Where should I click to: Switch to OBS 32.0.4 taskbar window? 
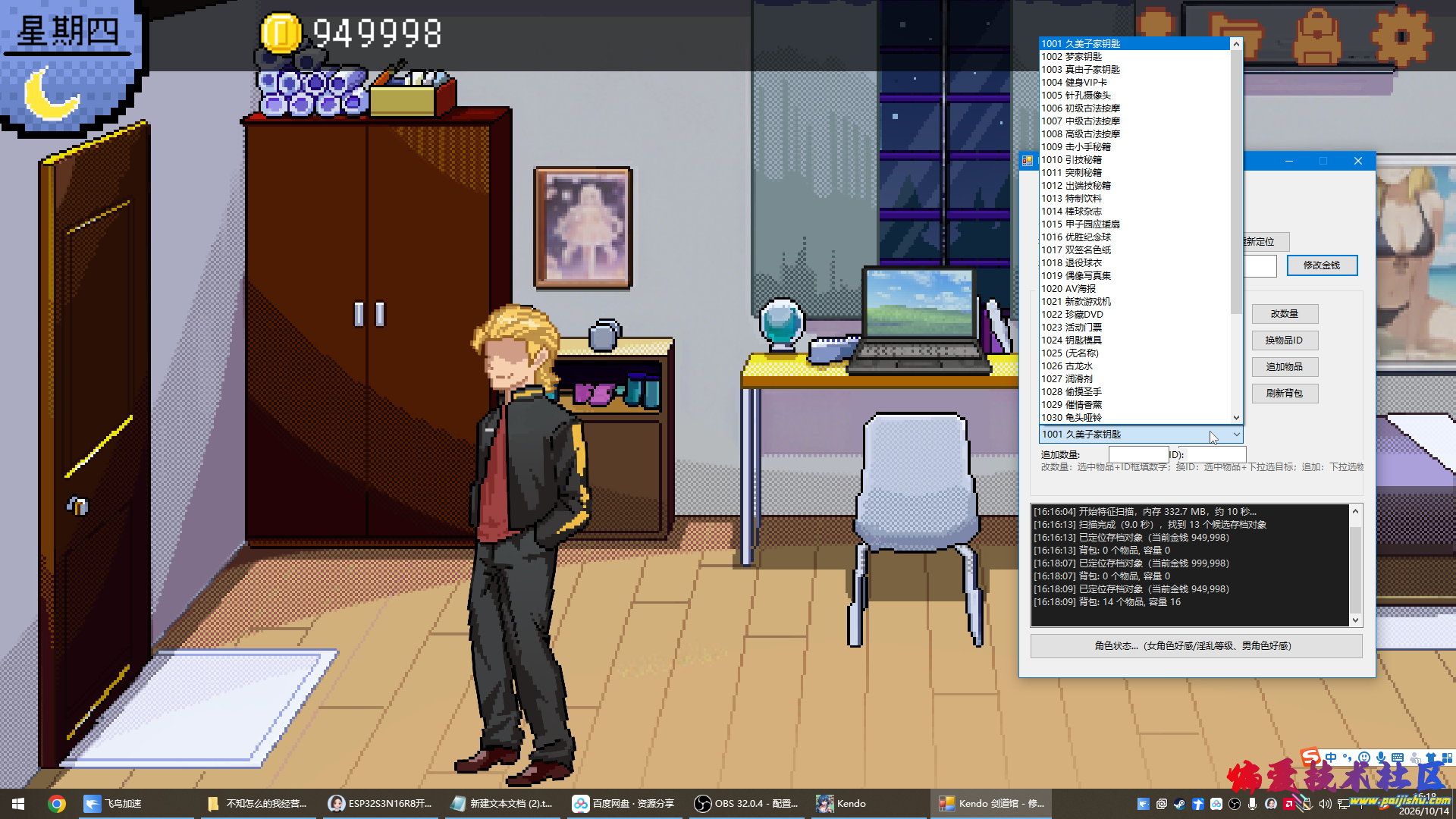click(x=746, y=804)
